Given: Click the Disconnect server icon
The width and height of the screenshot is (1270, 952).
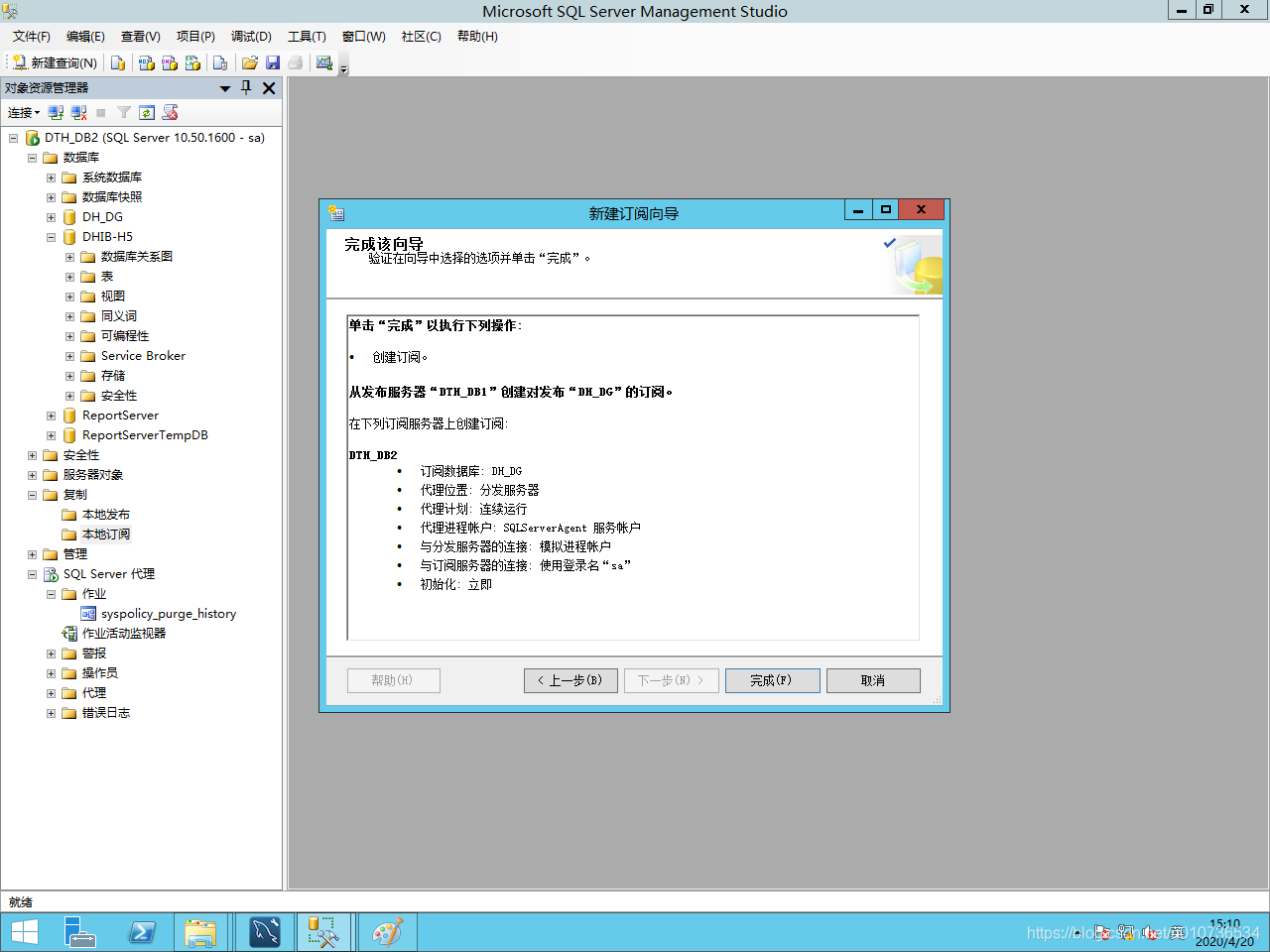Looking at the screenshot, I should (79, 112).
